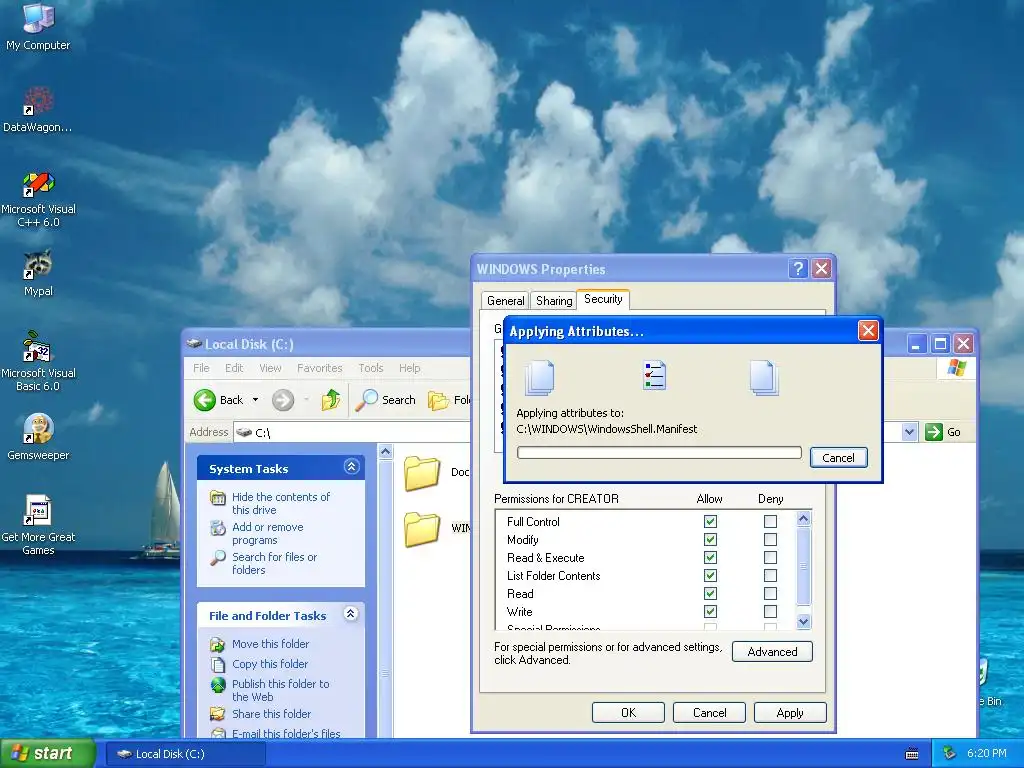Screen dimensions: 1024x768
Task: Click the greyed Forward arrow in Explorer
Action: pyautogui.click(x=283, y=400)
